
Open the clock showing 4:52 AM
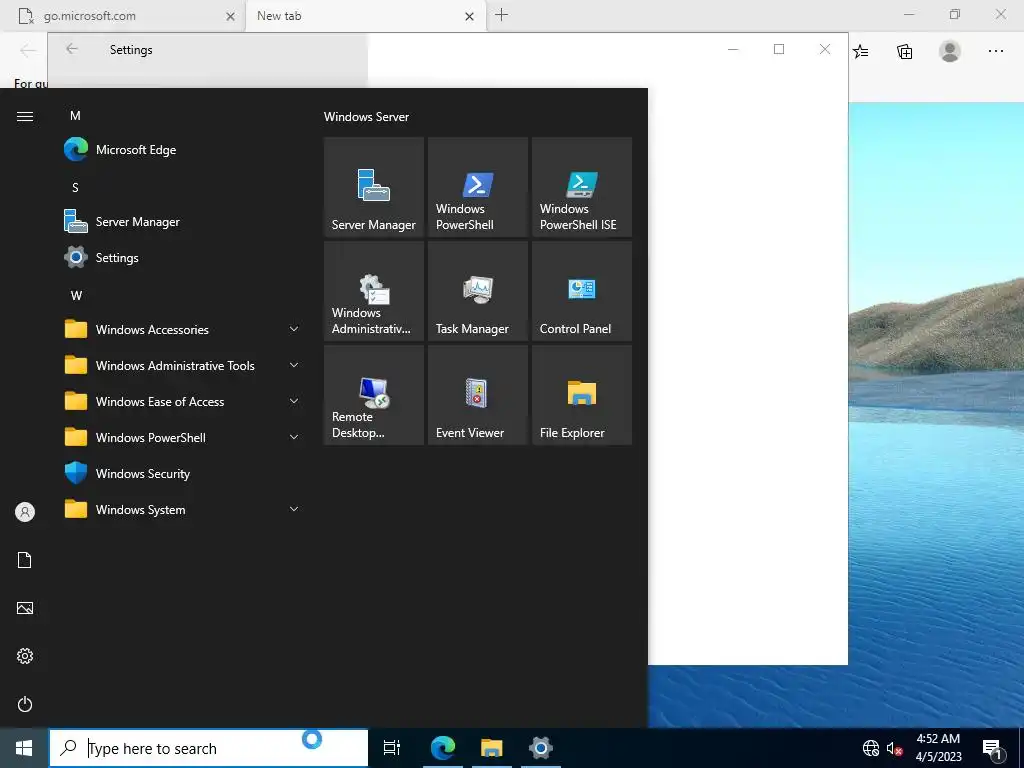tap(938, 748)
